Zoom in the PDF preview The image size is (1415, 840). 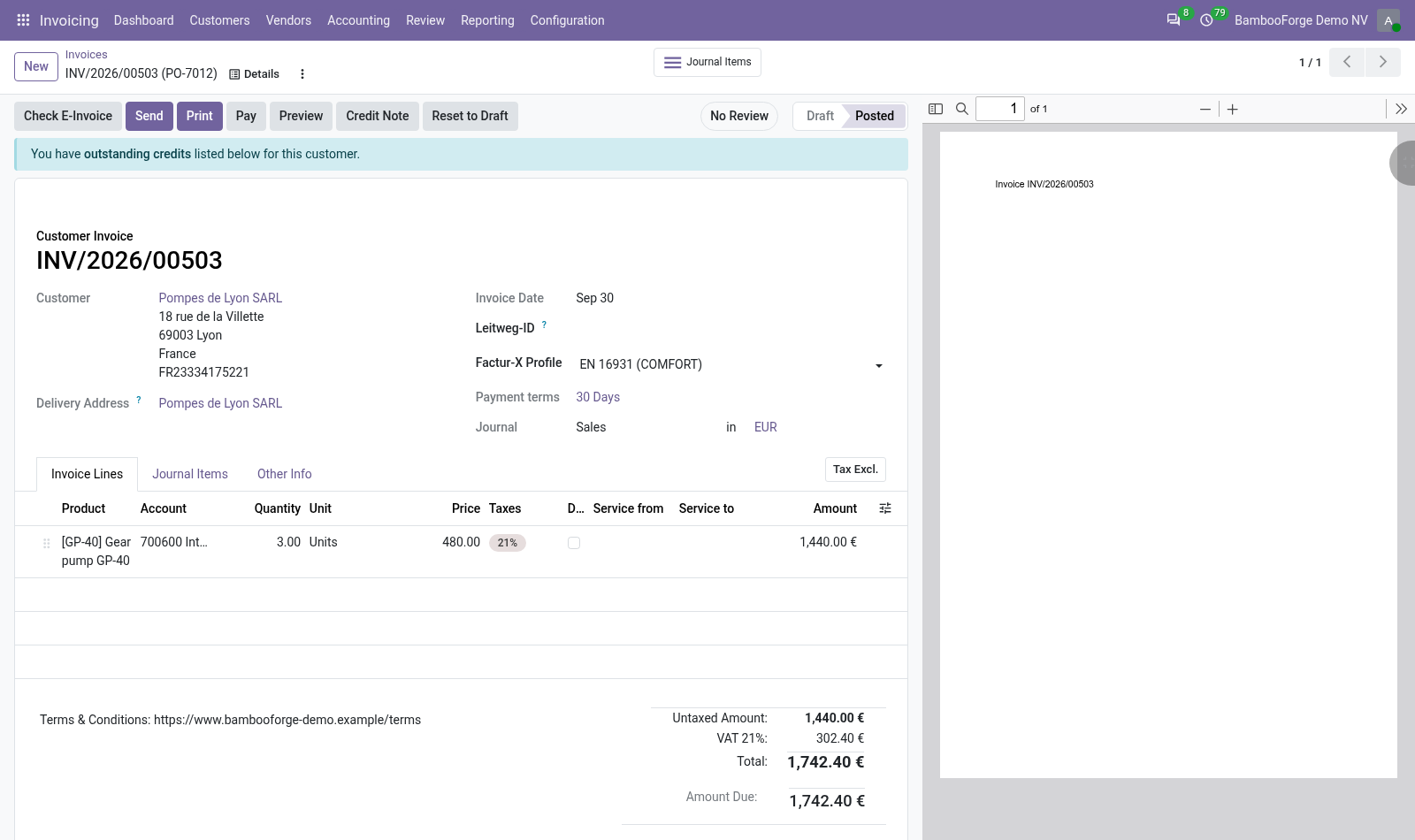1233,109
